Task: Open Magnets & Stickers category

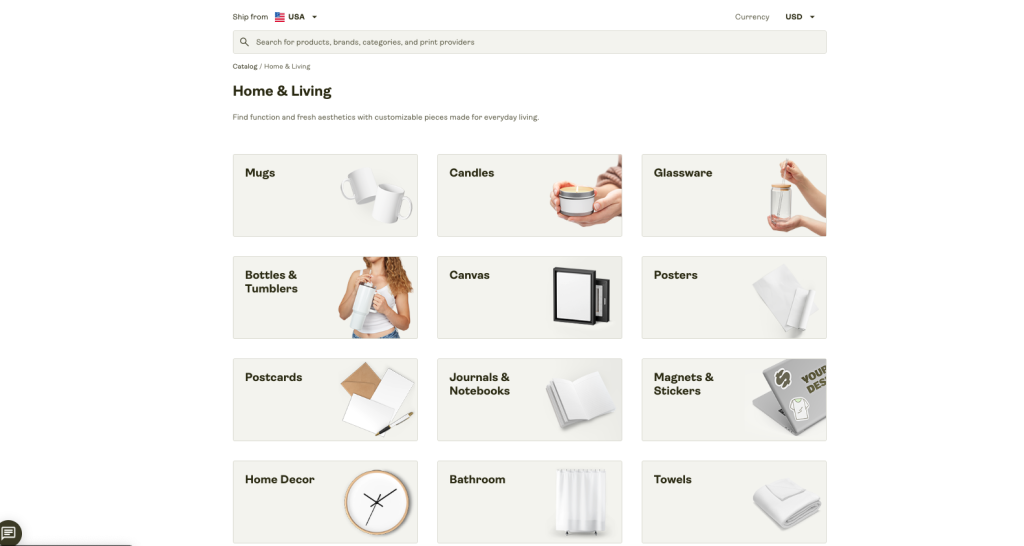Action: [734, 399]
